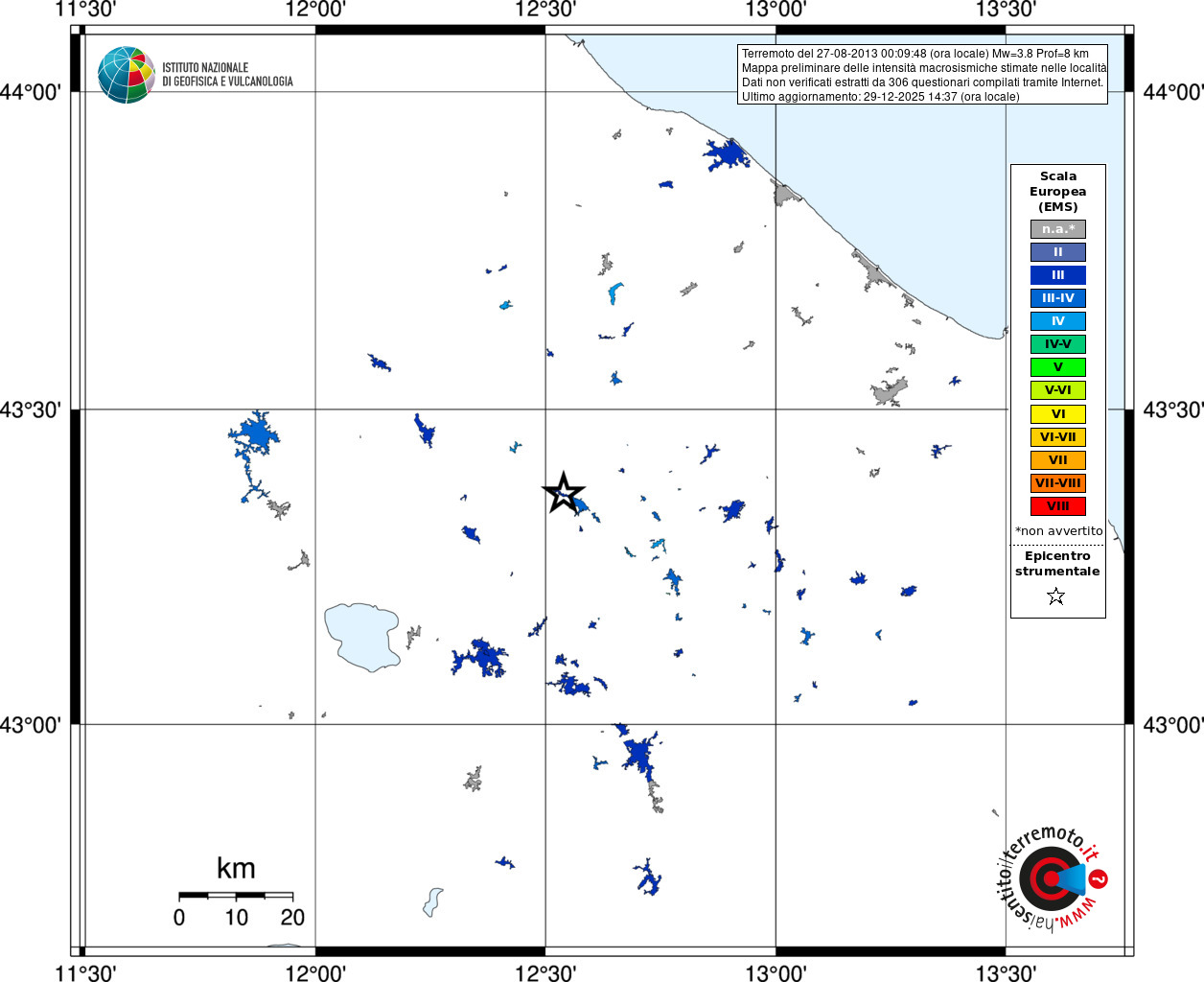Select the yellow VI legend swatch
Viewport: 1204px width, 982px height.
point(1058,414)
